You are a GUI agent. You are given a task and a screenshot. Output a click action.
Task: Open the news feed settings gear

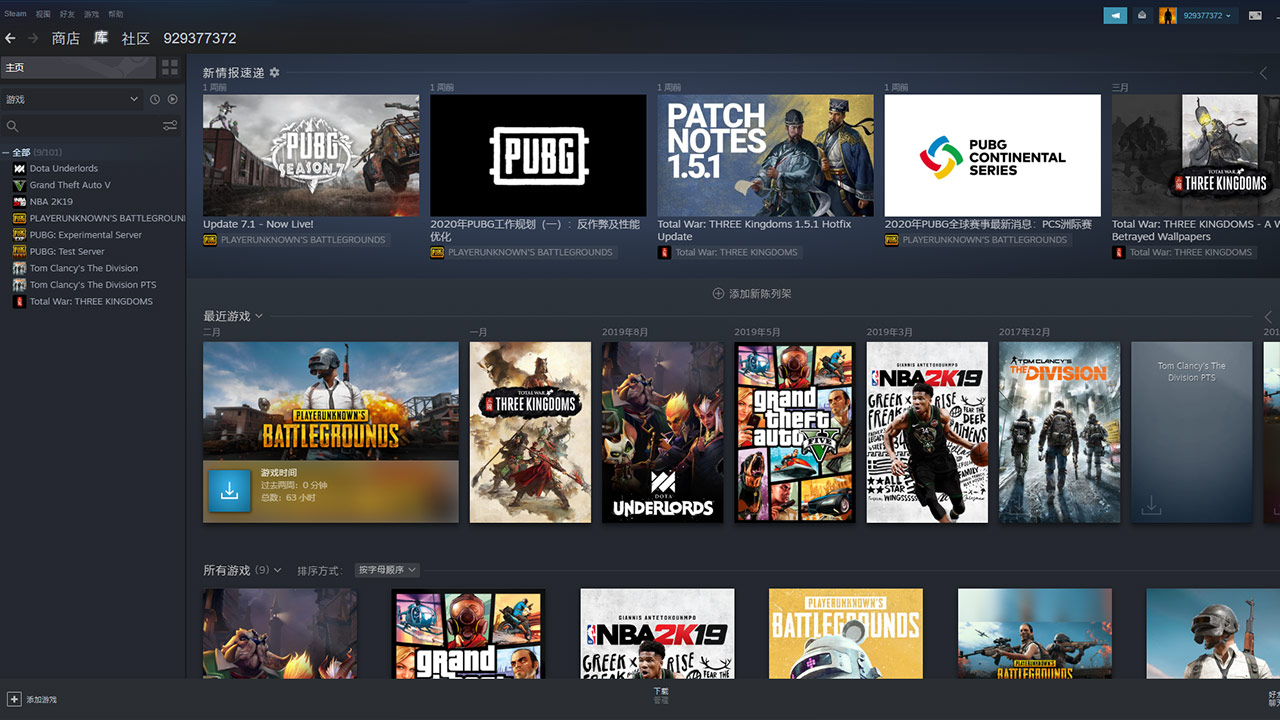click(275, 73)
